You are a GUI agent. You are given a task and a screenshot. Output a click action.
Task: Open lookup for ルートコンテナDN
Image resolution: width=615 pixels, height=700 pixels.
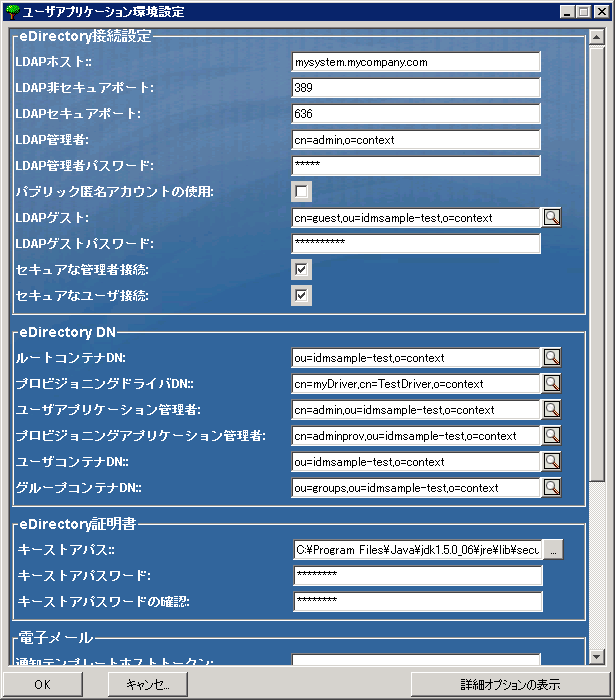point(552,357)
